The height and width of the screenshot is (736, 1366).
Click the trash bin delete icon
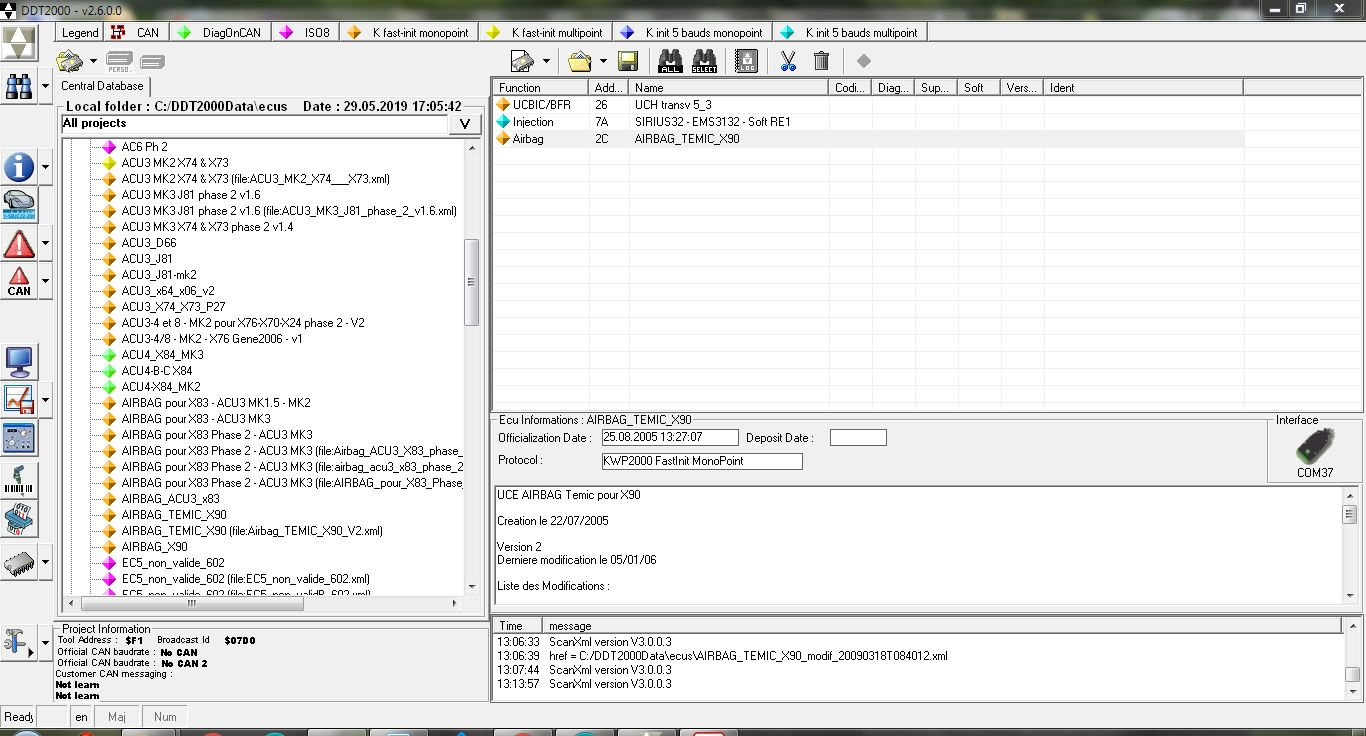coord(821,62)
